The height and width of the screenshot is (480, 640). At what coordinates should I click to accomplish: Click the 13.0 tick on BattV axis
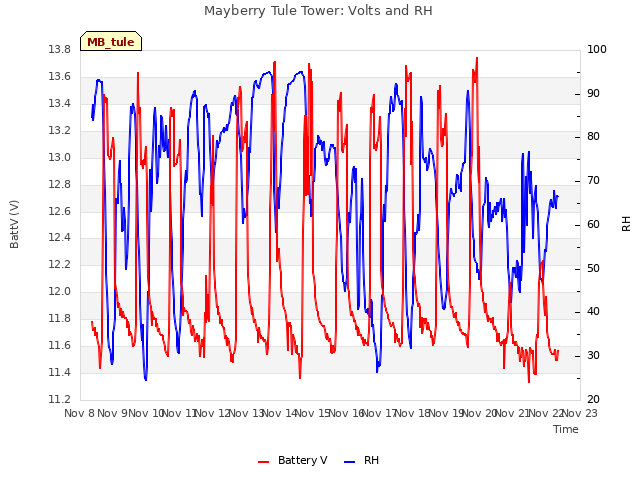(x=59, y=157)
